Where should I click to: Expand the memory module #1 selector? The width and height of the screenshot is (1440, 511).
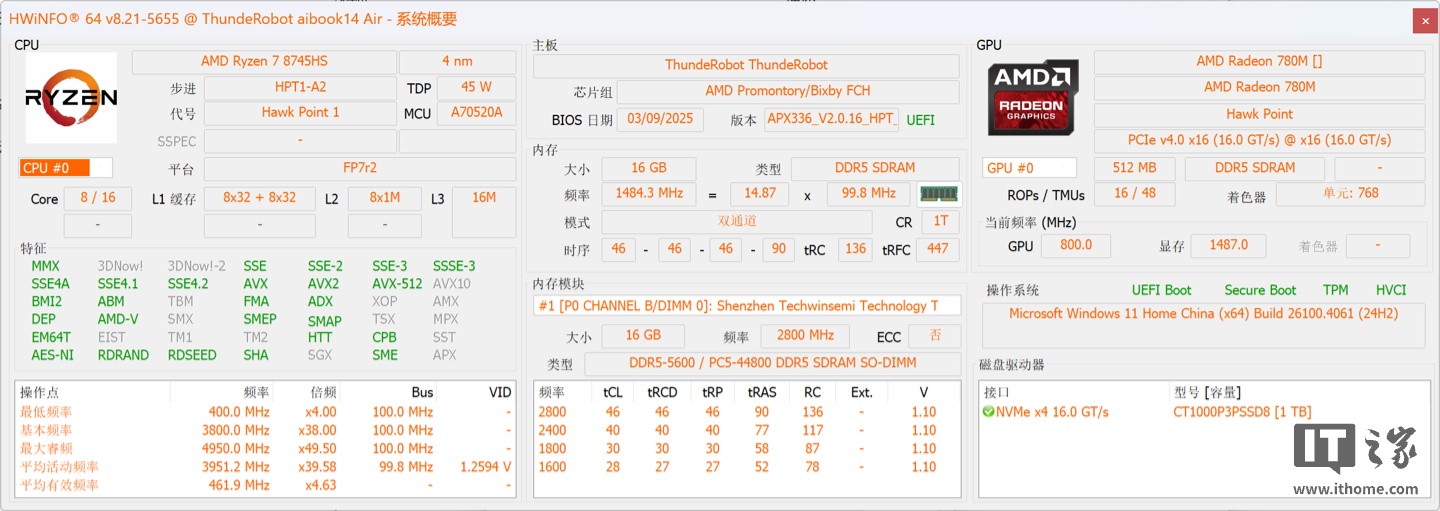pos(746,306)
